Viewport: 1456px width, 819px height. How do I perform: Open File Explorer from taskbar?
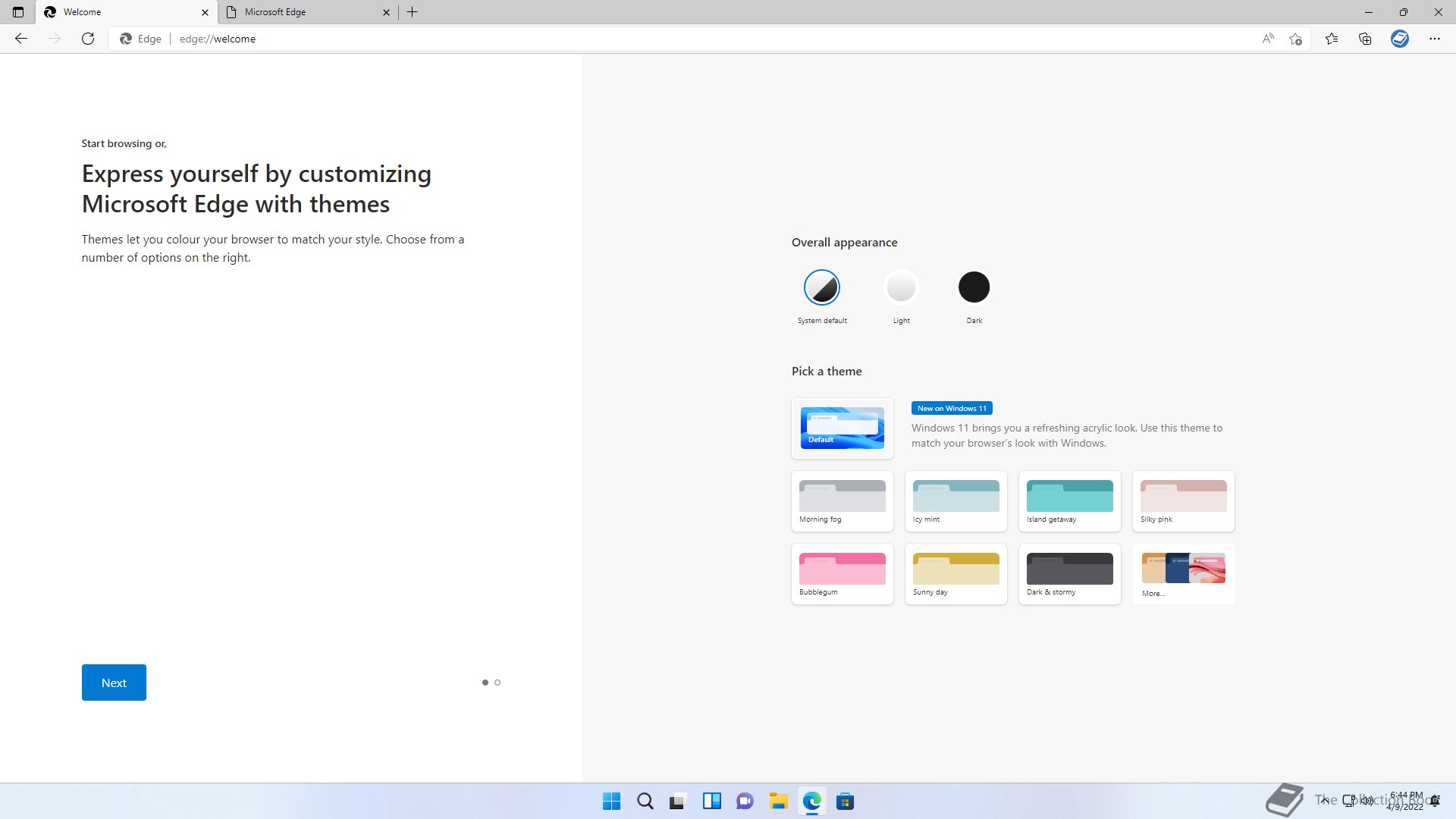(x=779, y=802)
